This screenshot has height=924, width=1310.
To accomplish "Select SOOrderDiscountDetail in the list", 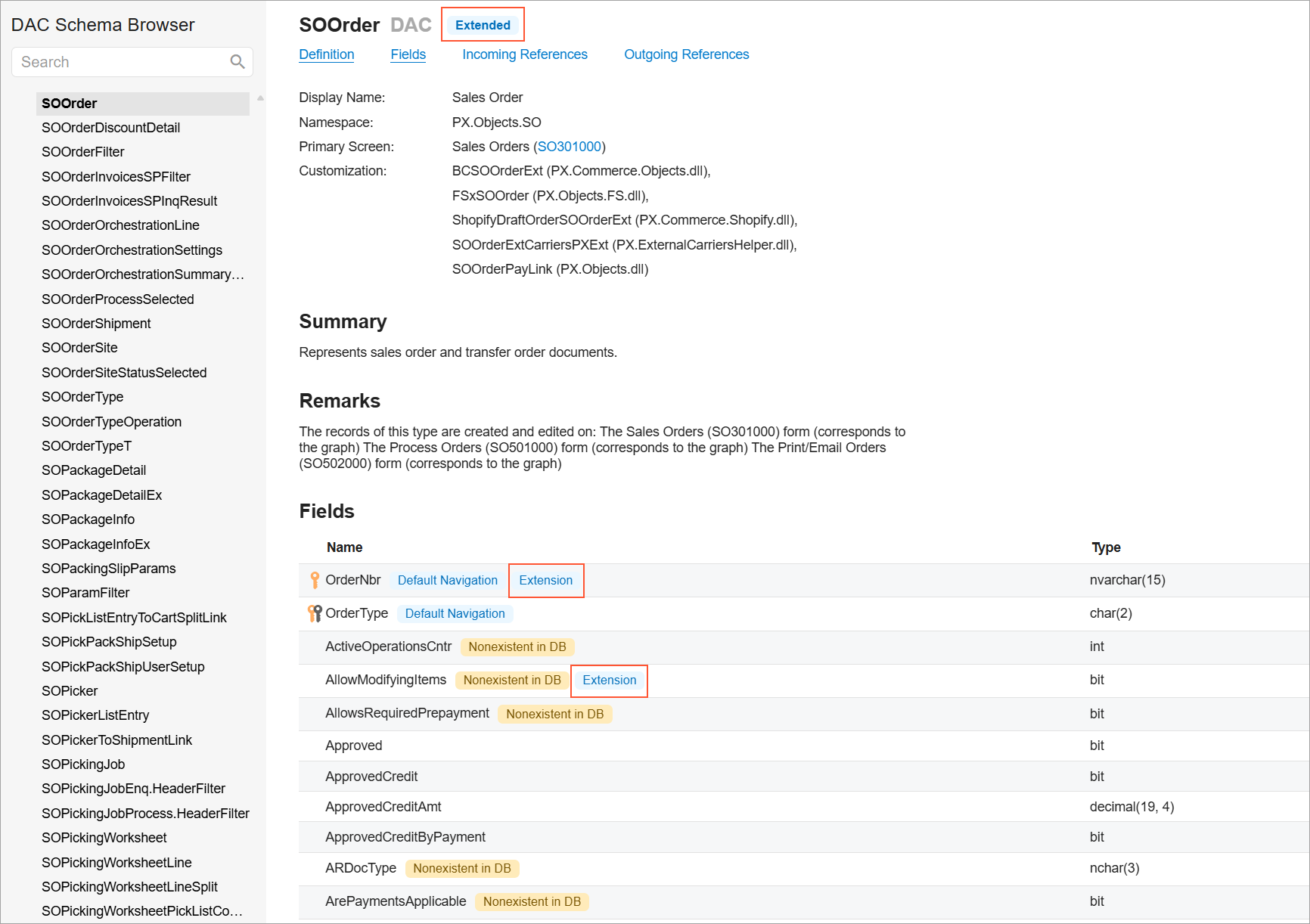I will point(111,128).
